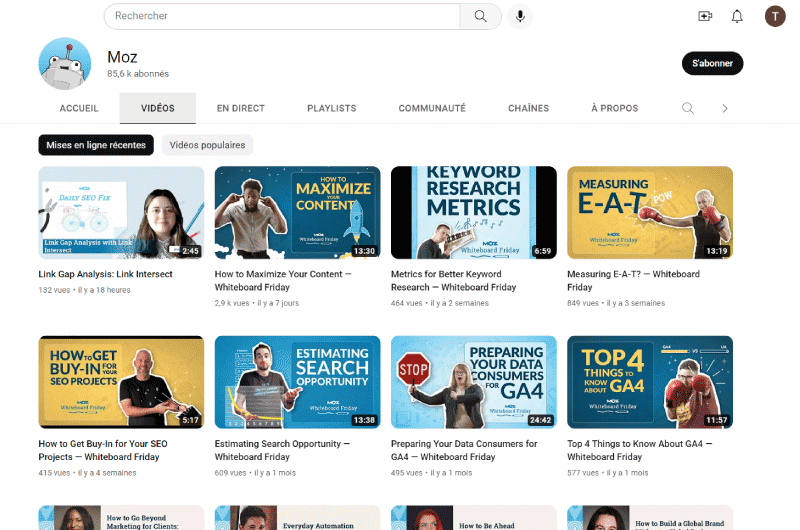This screenshot has width=800, height=530.
Task: Select Vidéos populaires filter chip
Action: click(x=207, y=145)
